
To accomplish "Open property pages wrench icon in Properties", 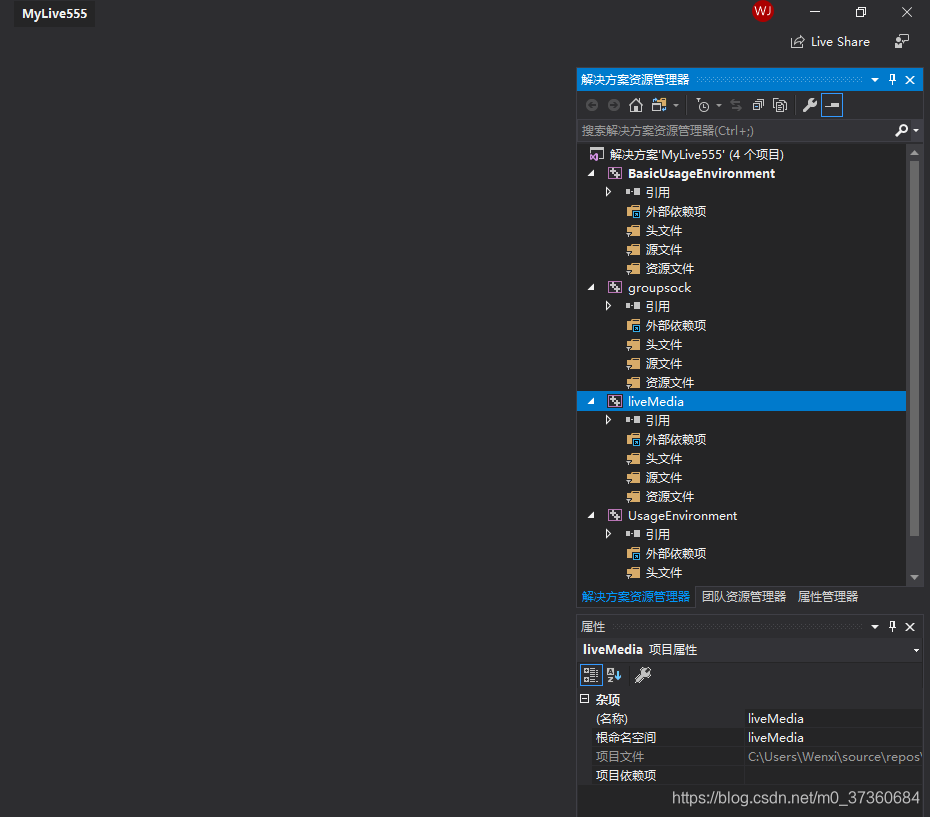I will pyautogui.click(x=643, y=675).
